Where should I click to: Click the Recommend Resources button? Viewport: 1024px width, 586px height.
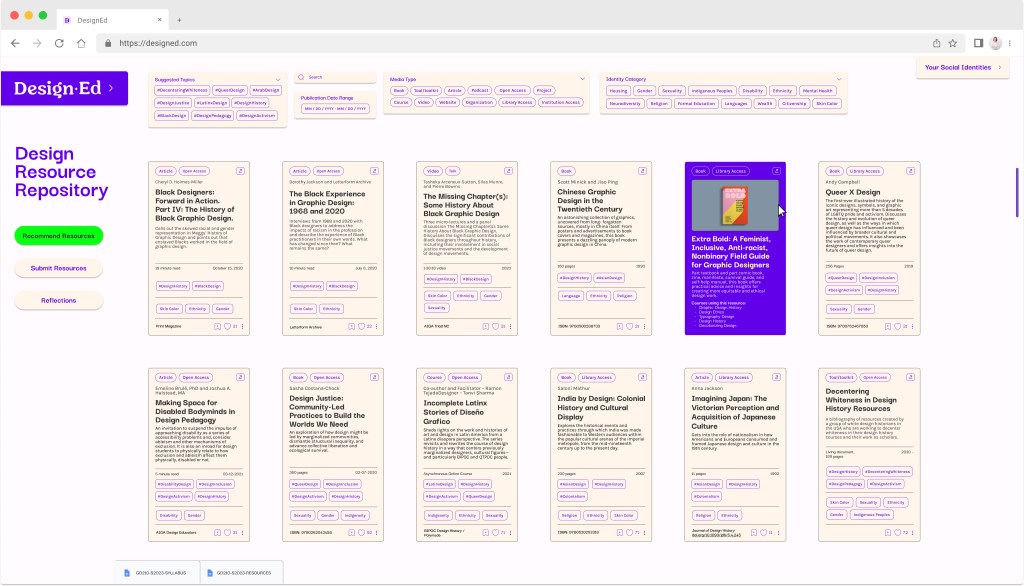(x=58, y=236)
